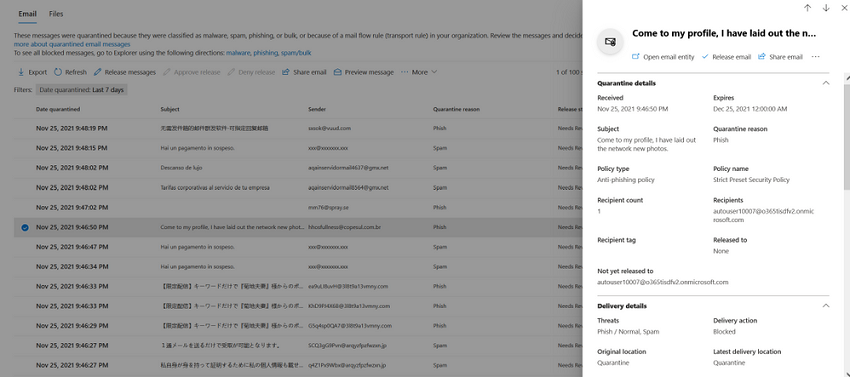Open link about quarantined email messages
Viewport: 850px width, 377px height.
tap(72, 44)
